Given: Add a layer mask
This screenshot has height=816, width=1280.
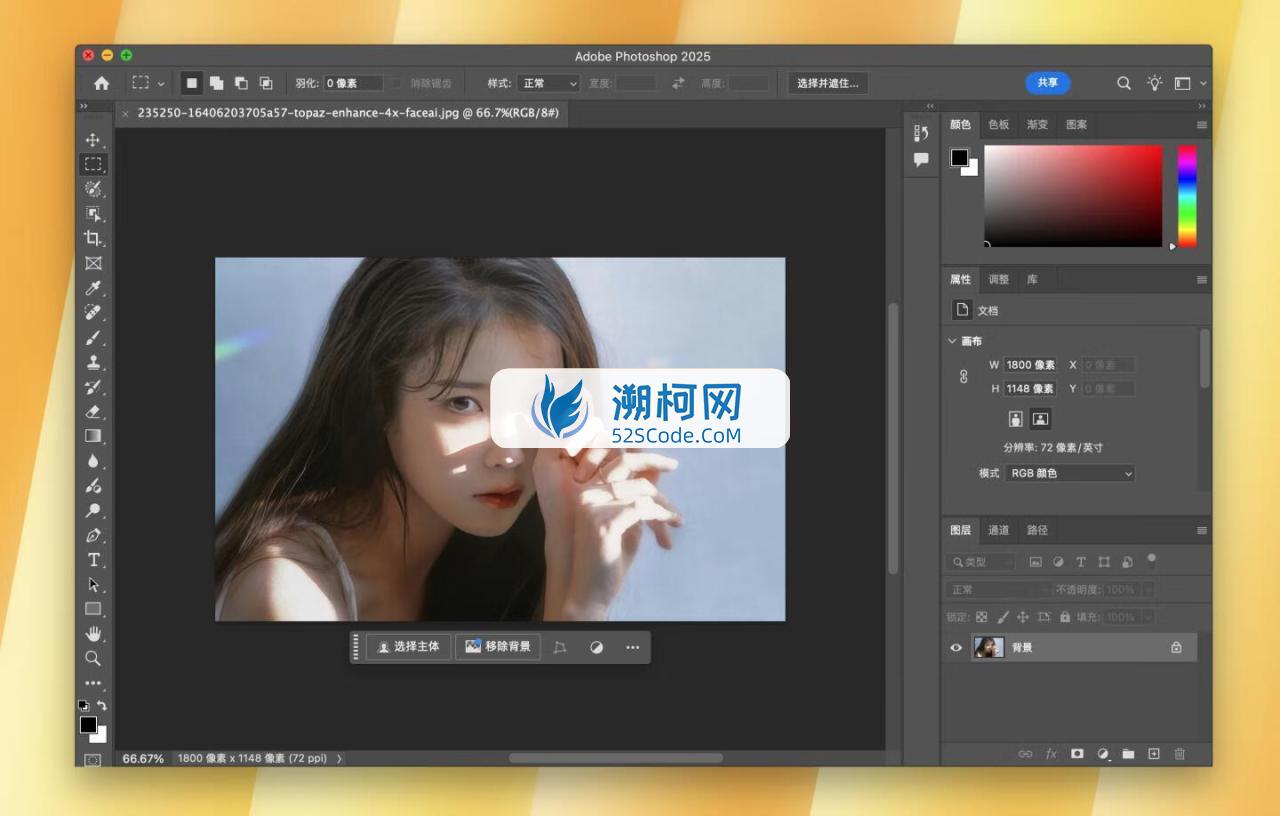Looking at the screenshot, I should point(1077,754).
